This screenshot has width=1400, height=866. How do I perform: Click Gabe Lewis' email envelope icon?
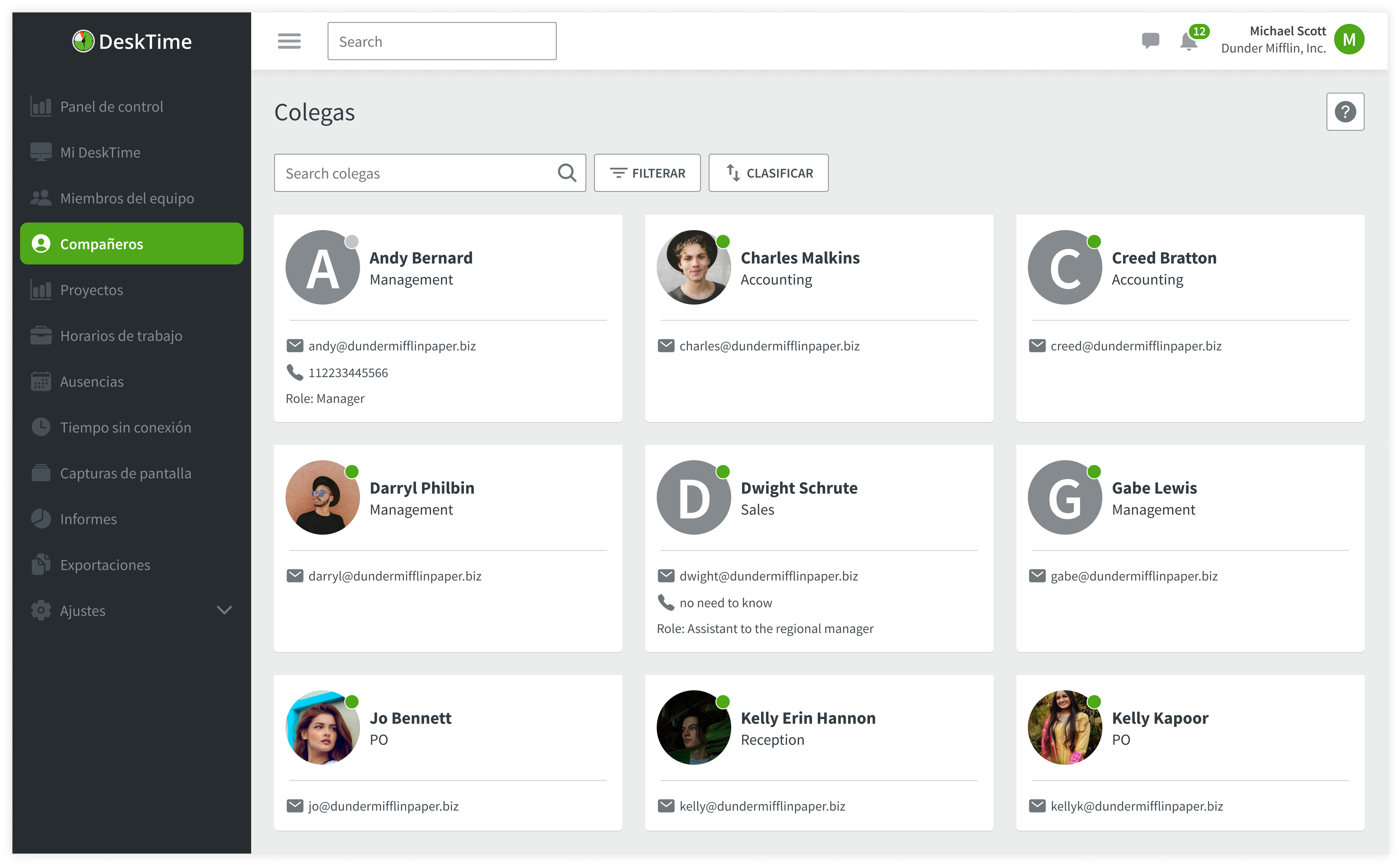coord(1037,576)
